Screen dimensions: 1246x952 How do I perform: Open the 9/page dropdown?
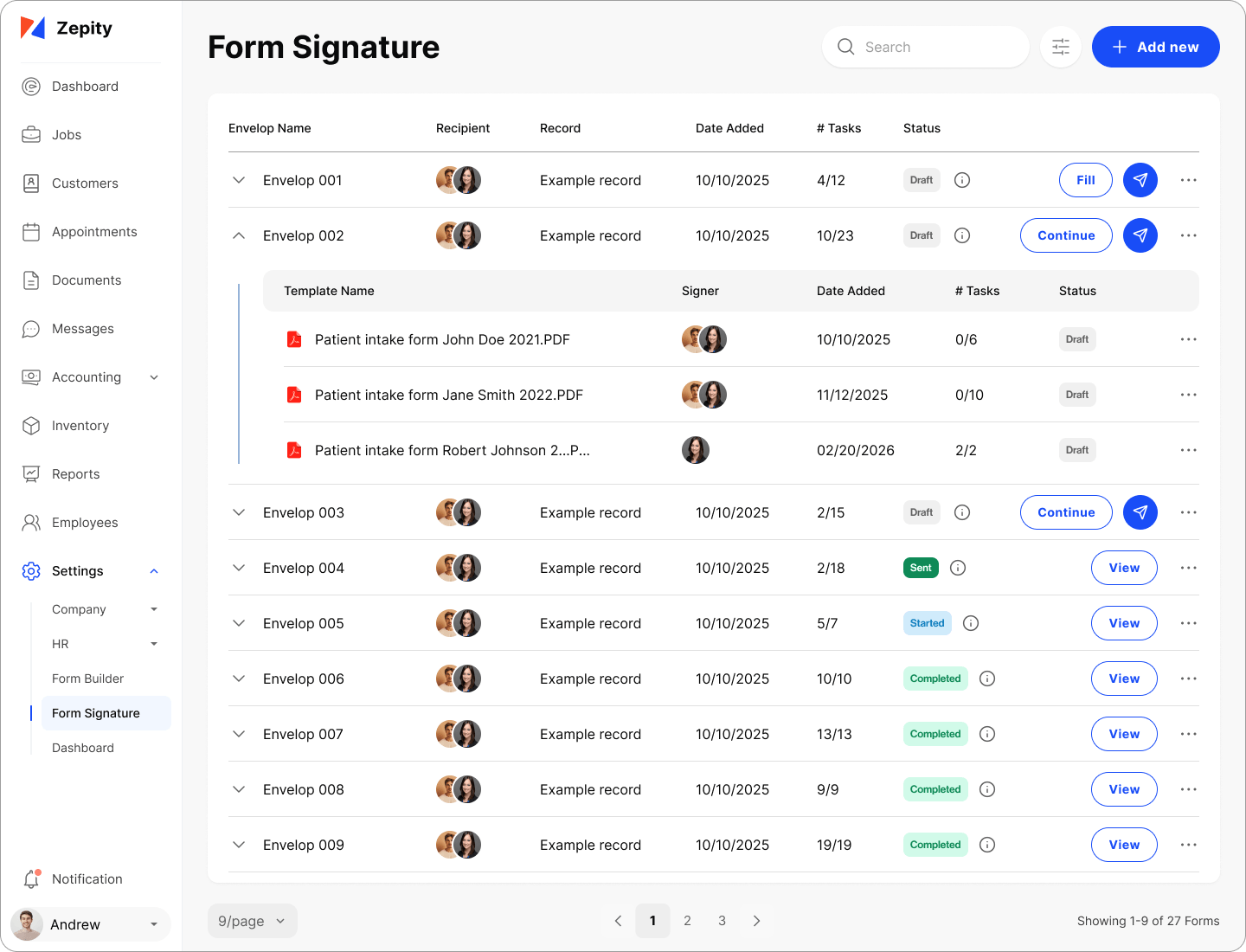tap(252, 921)
